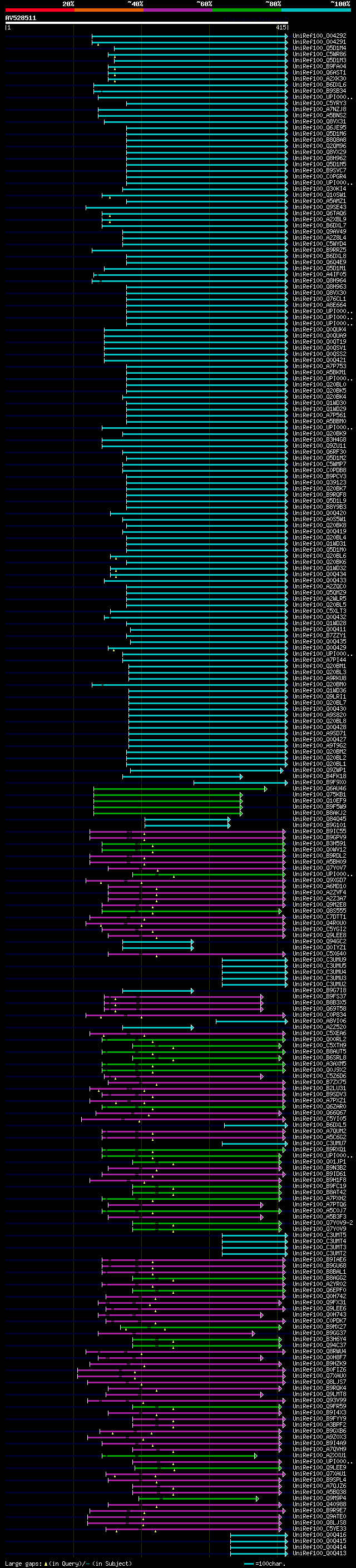Select the UniRef100_Q6EPF0 label
This screenshot has width=356, height=1568.
click(319, 1290)
